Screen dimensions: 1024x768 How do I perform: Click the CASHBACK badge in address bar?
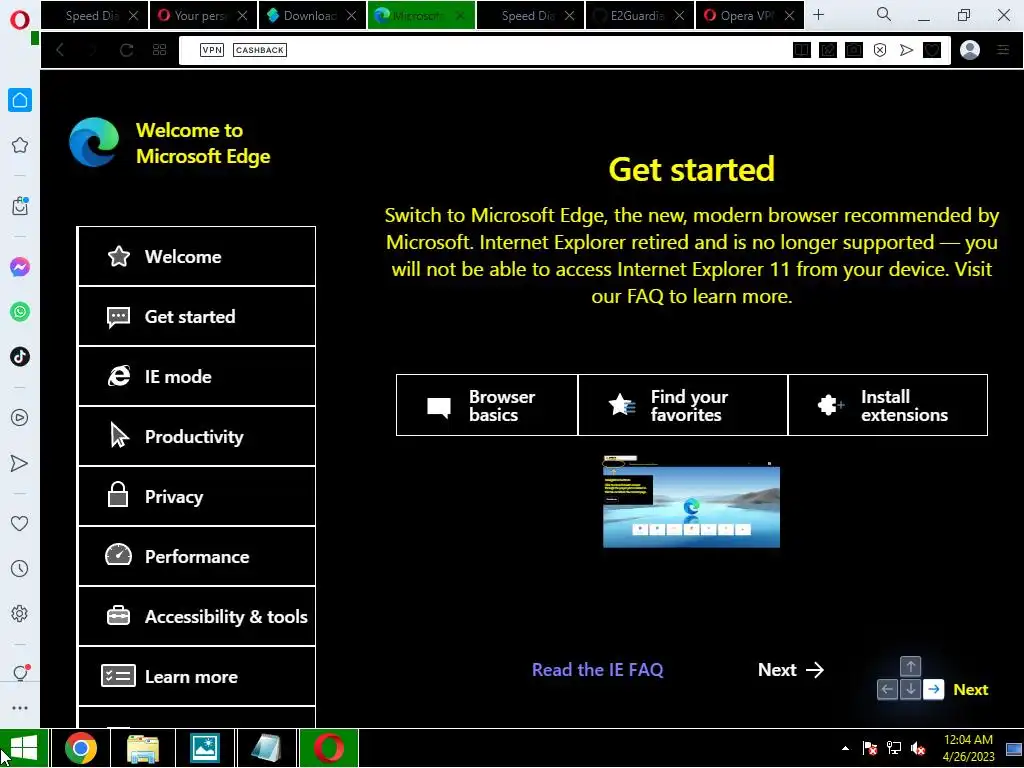(x=260, y=50)
